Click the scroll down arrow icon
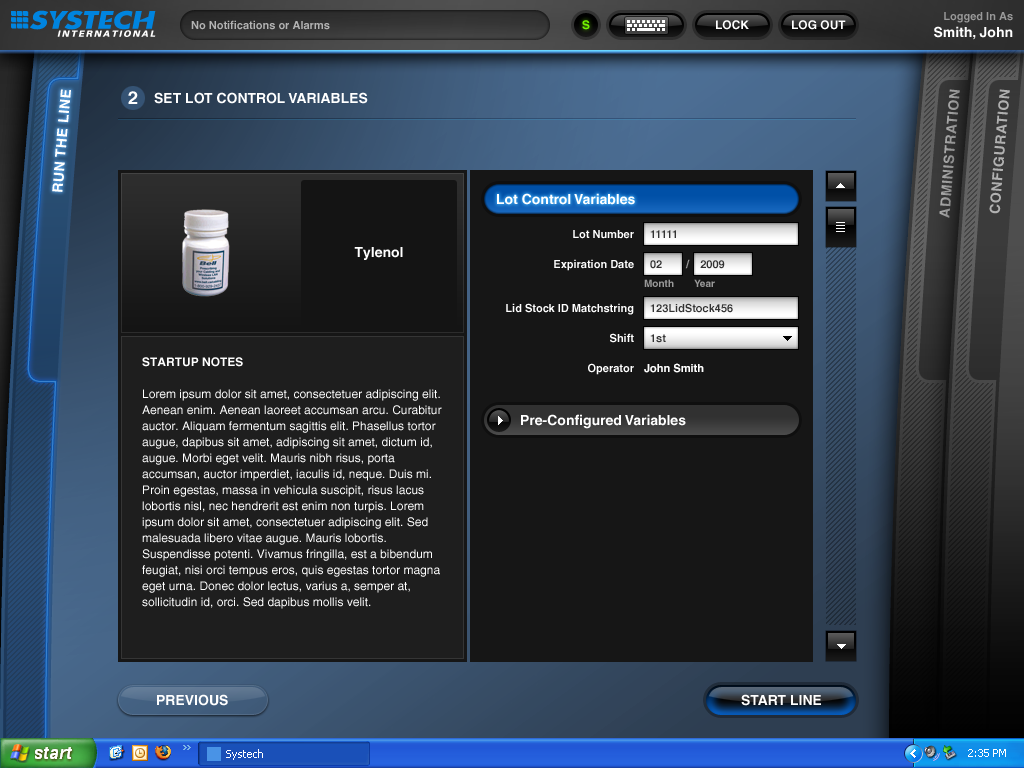1024x768 pixels. [840, 646]
